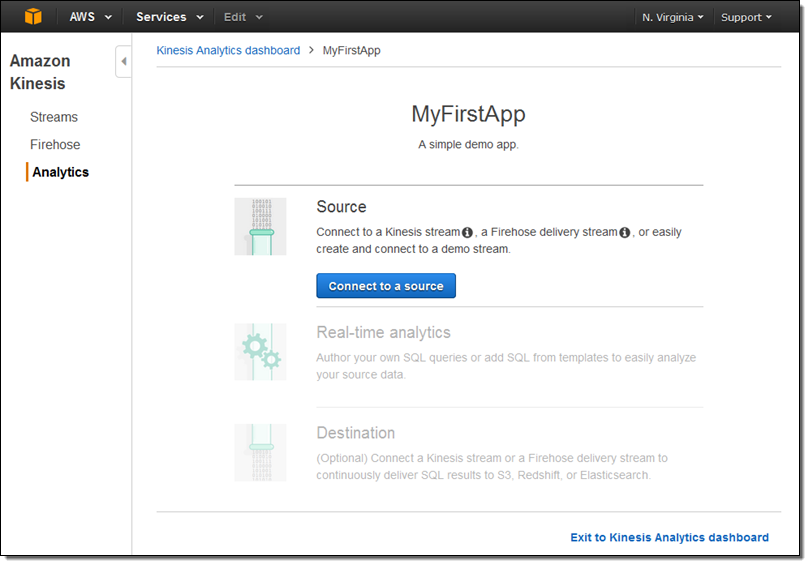This screenshot has width=810, height=566.
Task: Select Firehose in the sidebar
Action: point(55,145)
